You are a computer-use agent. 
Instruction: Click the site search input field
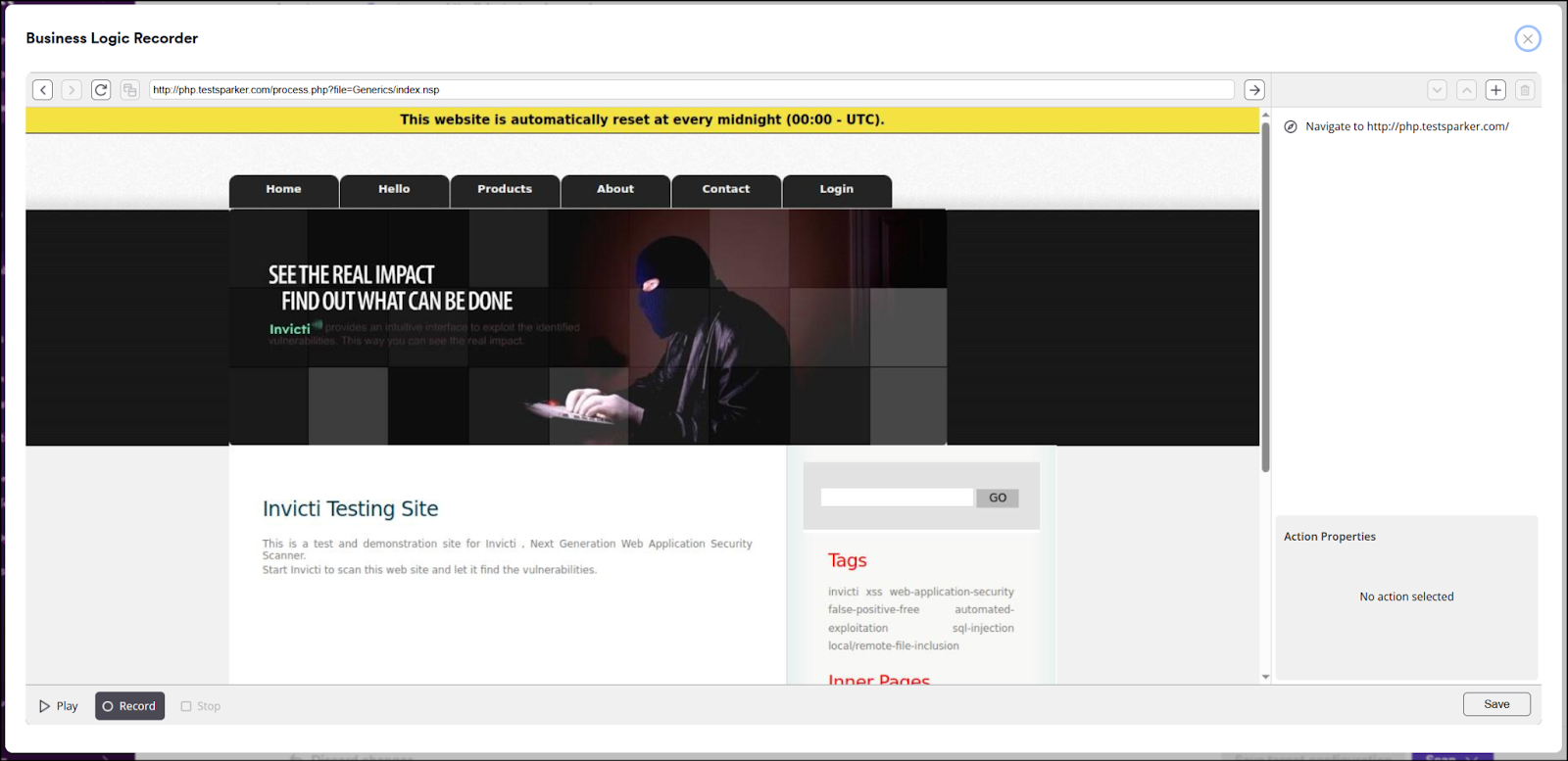point(896,498)
